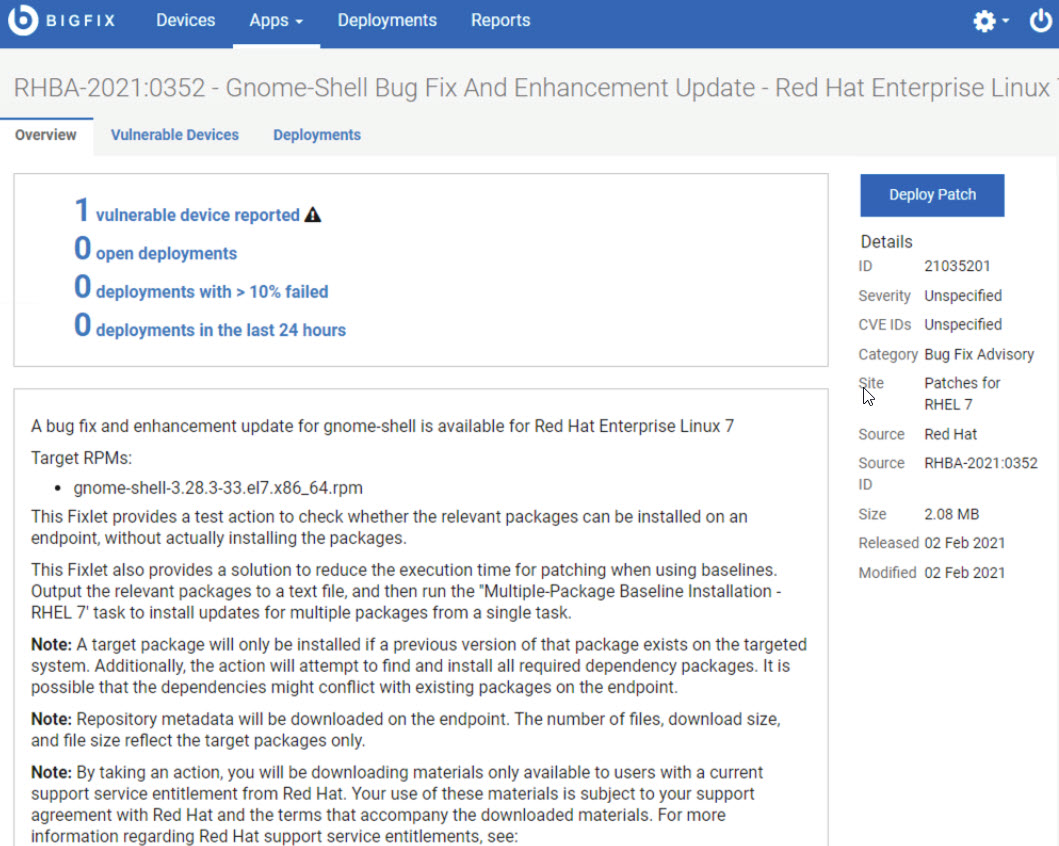Select the Size value 2.08 MB
1059x846 pixels.
[951, 514]
